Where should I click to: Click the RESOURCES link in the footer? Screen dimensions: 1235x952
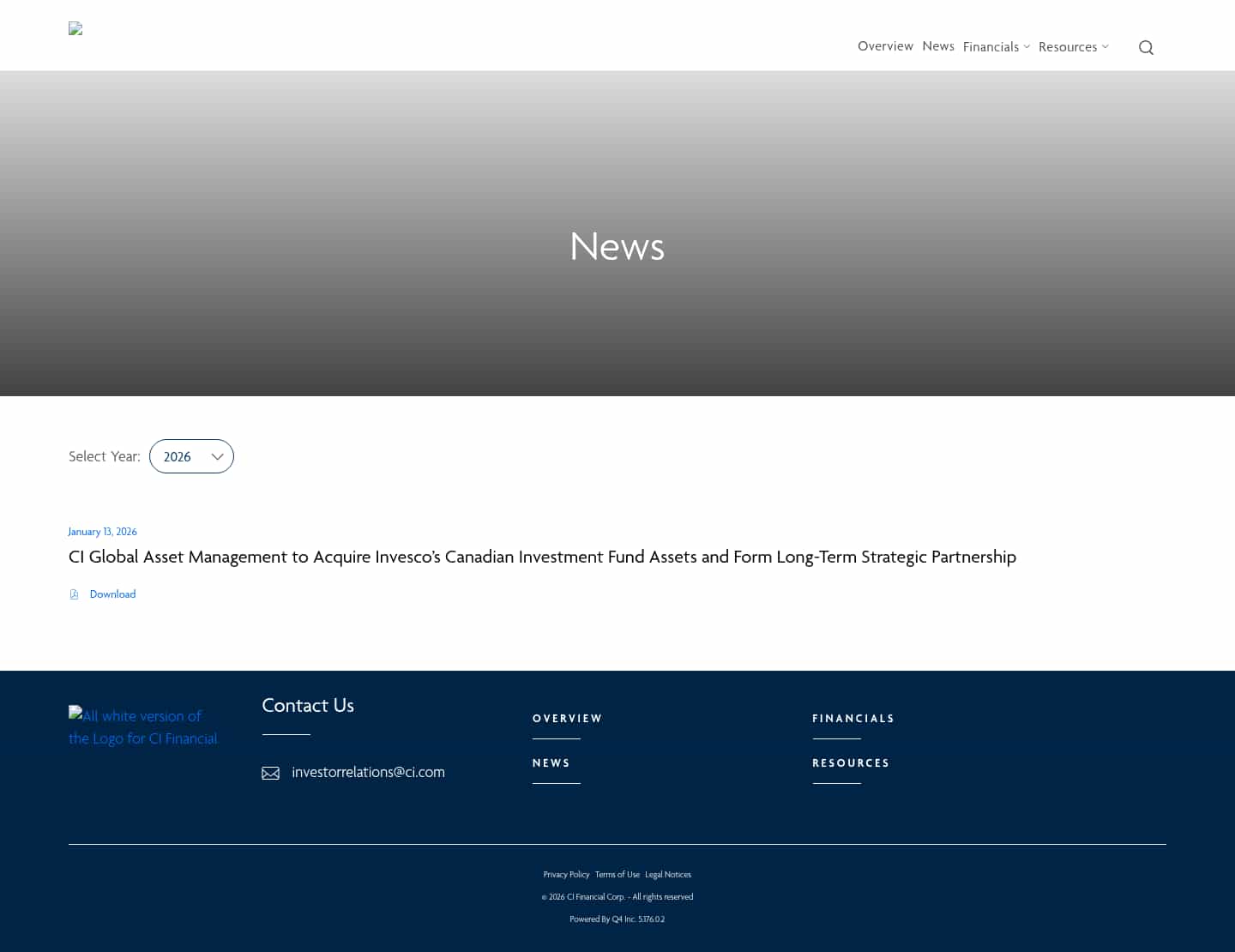851,763
